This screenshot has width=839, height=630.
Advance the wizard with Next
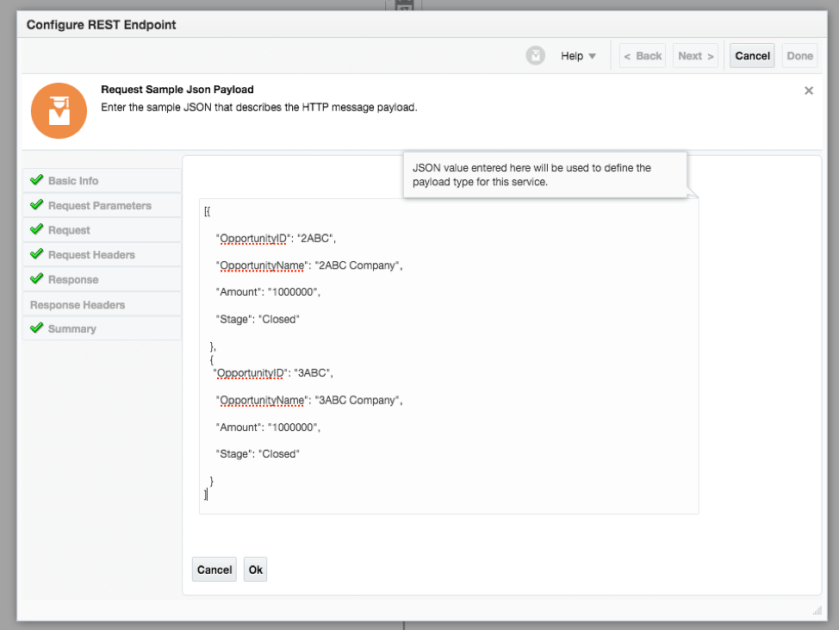(696, 56)
